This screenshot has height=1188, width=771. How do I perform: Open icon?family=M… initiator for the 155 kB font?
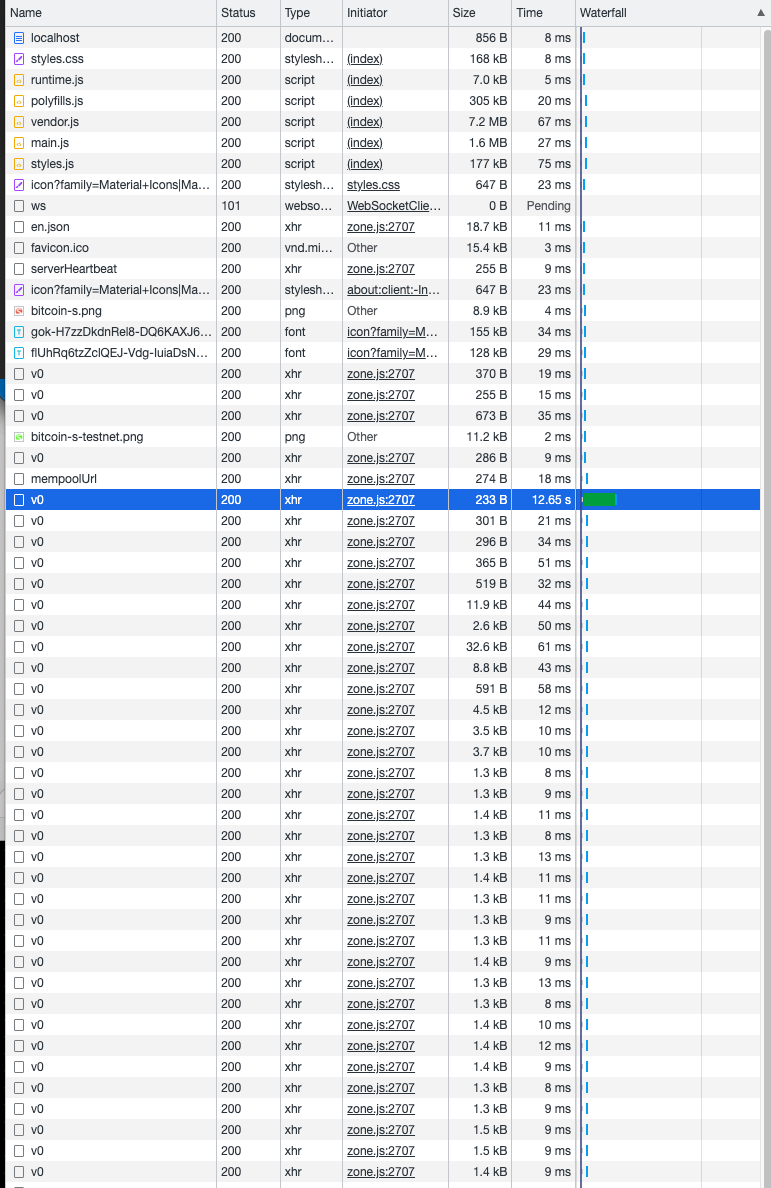click(x=392, y=332)
